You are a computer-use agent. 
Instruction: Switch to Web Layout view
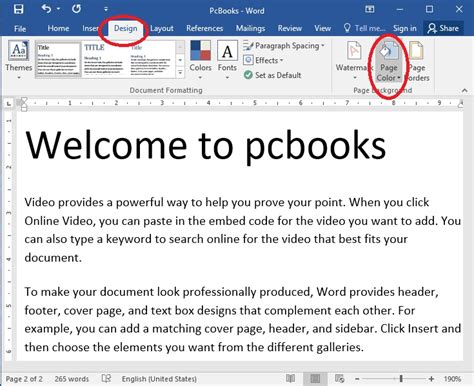coord(339,379)
